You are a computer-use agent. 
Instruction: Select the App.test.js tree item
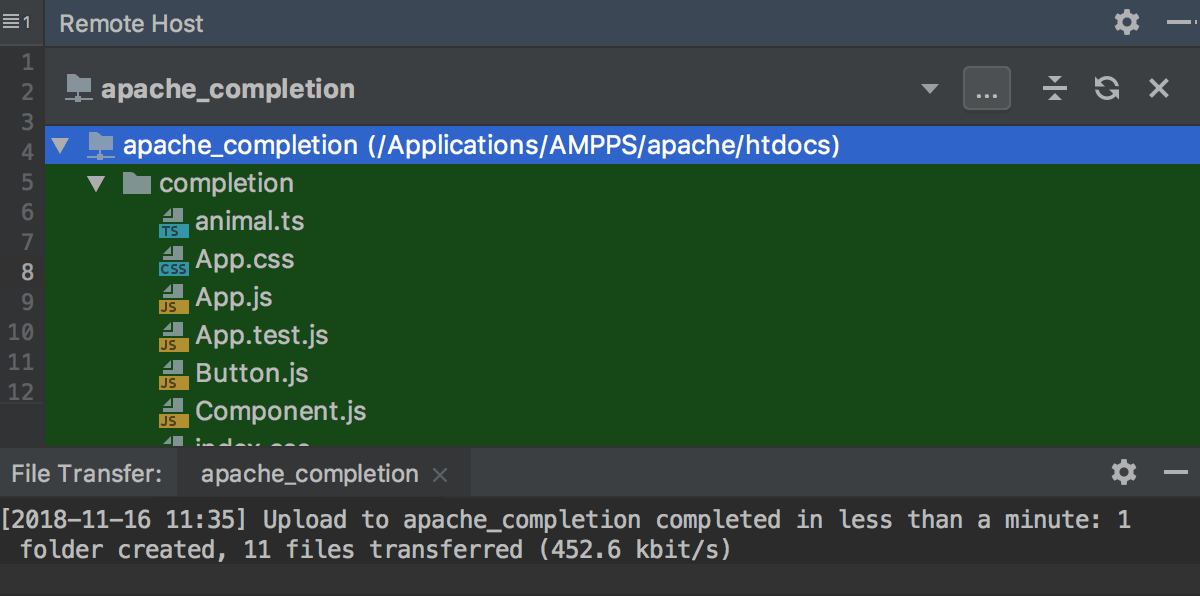[261, 335]
